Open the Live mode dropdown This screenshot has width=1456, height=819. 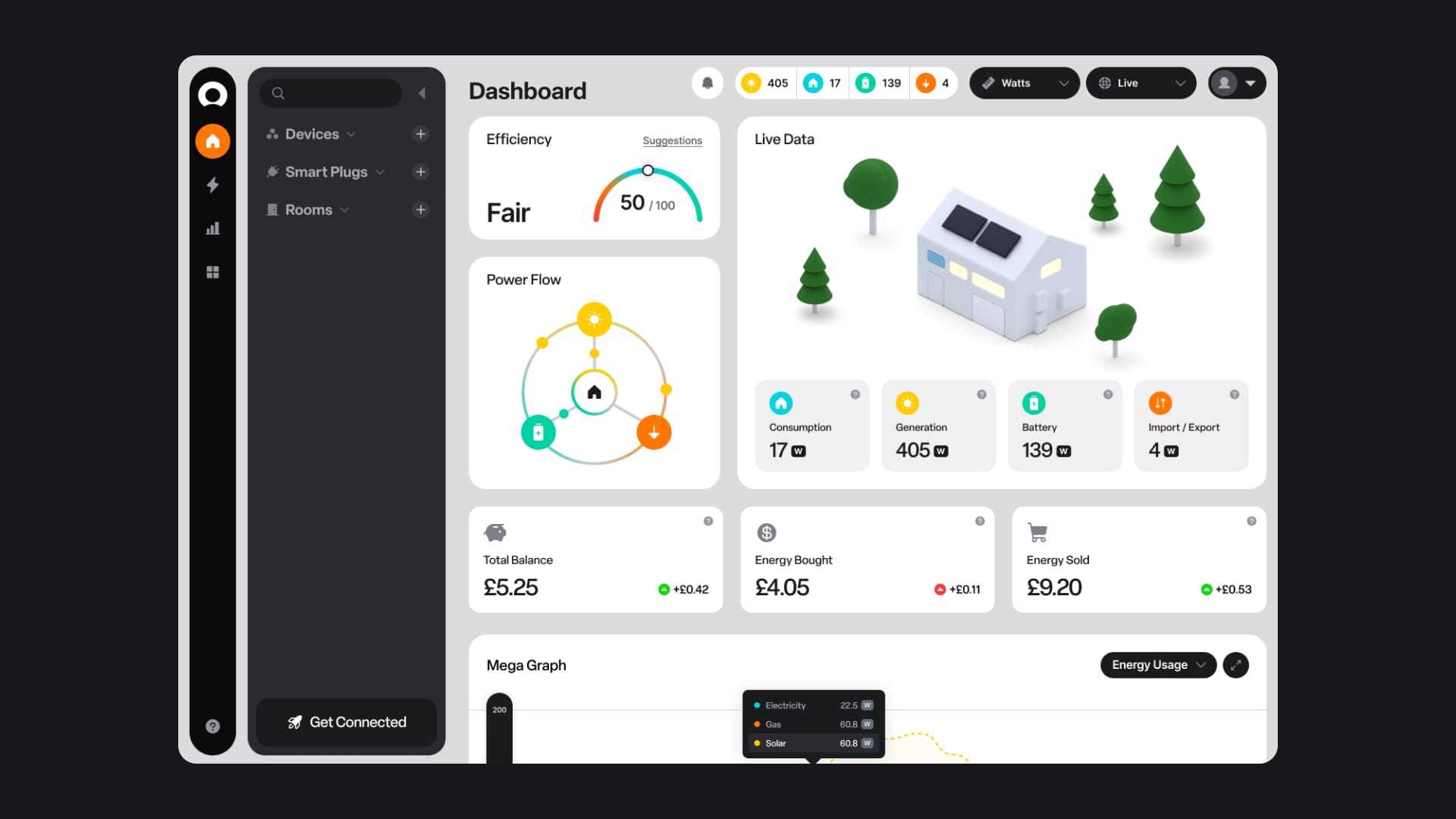pos(1141,83)
